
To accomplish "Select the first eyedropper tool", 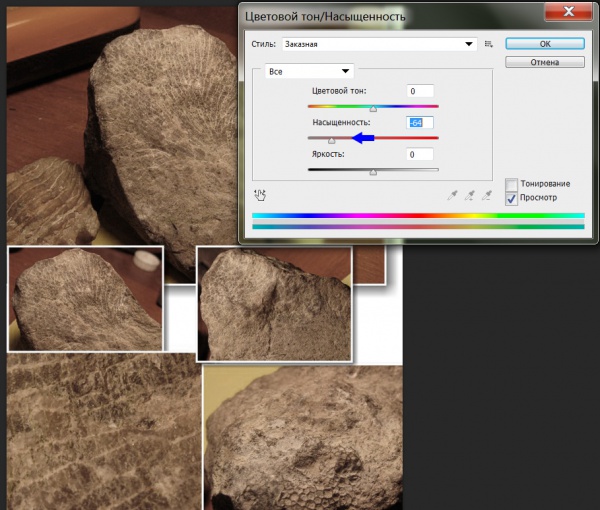I will [451, 195].
